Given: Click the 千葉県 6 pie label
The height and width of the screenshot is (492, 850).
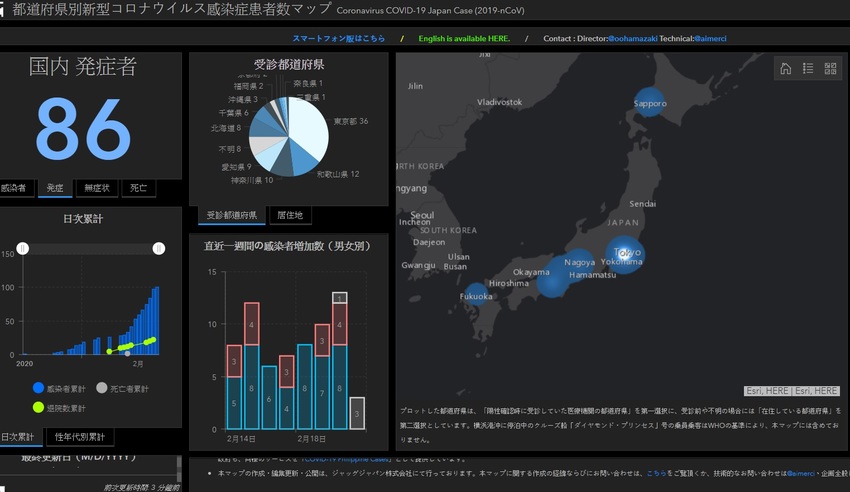Looking at the screenshot, I should click(233, 113).
